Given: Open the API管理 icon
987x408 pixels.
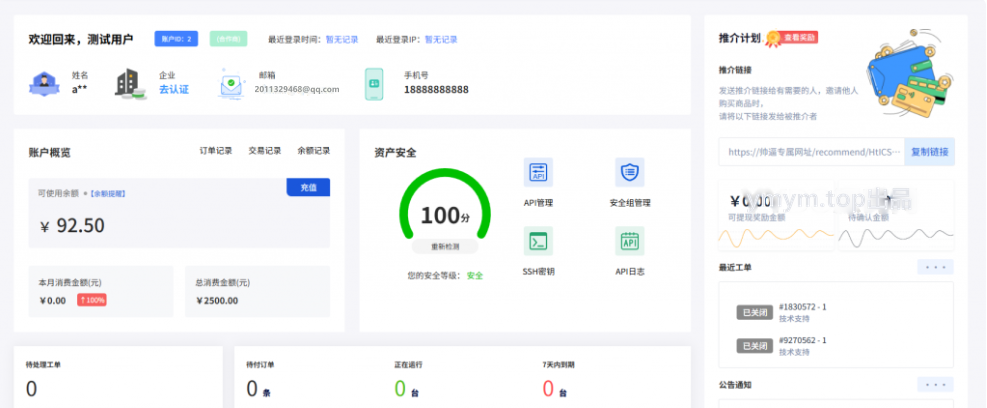Looking at the screenshot, I should pyautogui.click(x=538, y=172).
